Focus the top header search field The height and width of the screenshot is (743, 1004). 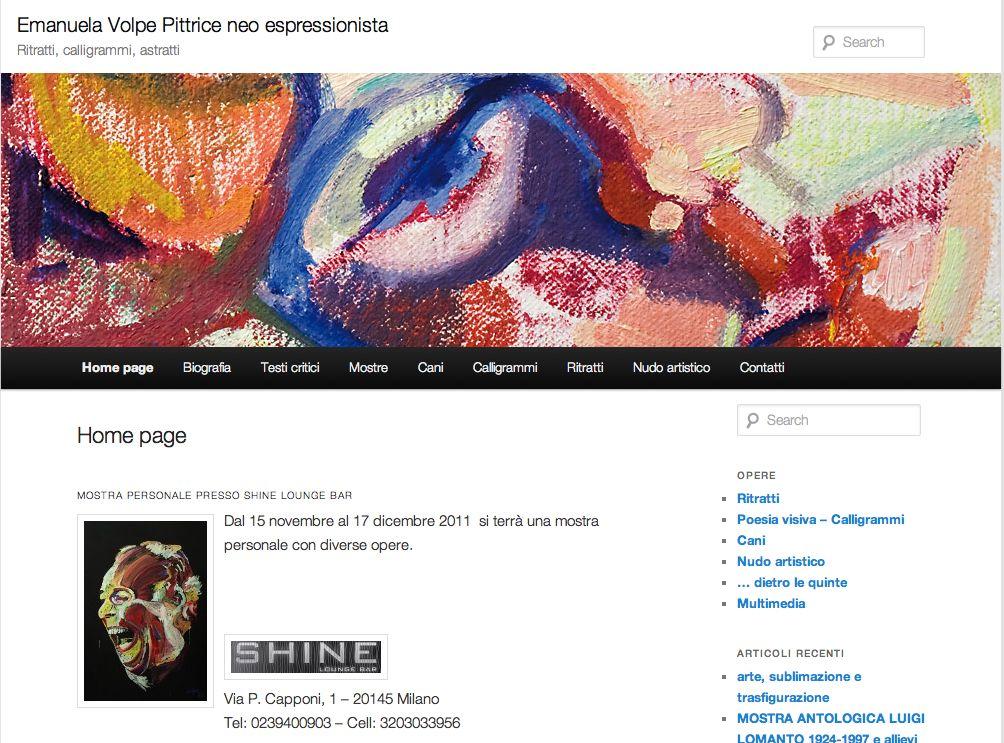869,42
